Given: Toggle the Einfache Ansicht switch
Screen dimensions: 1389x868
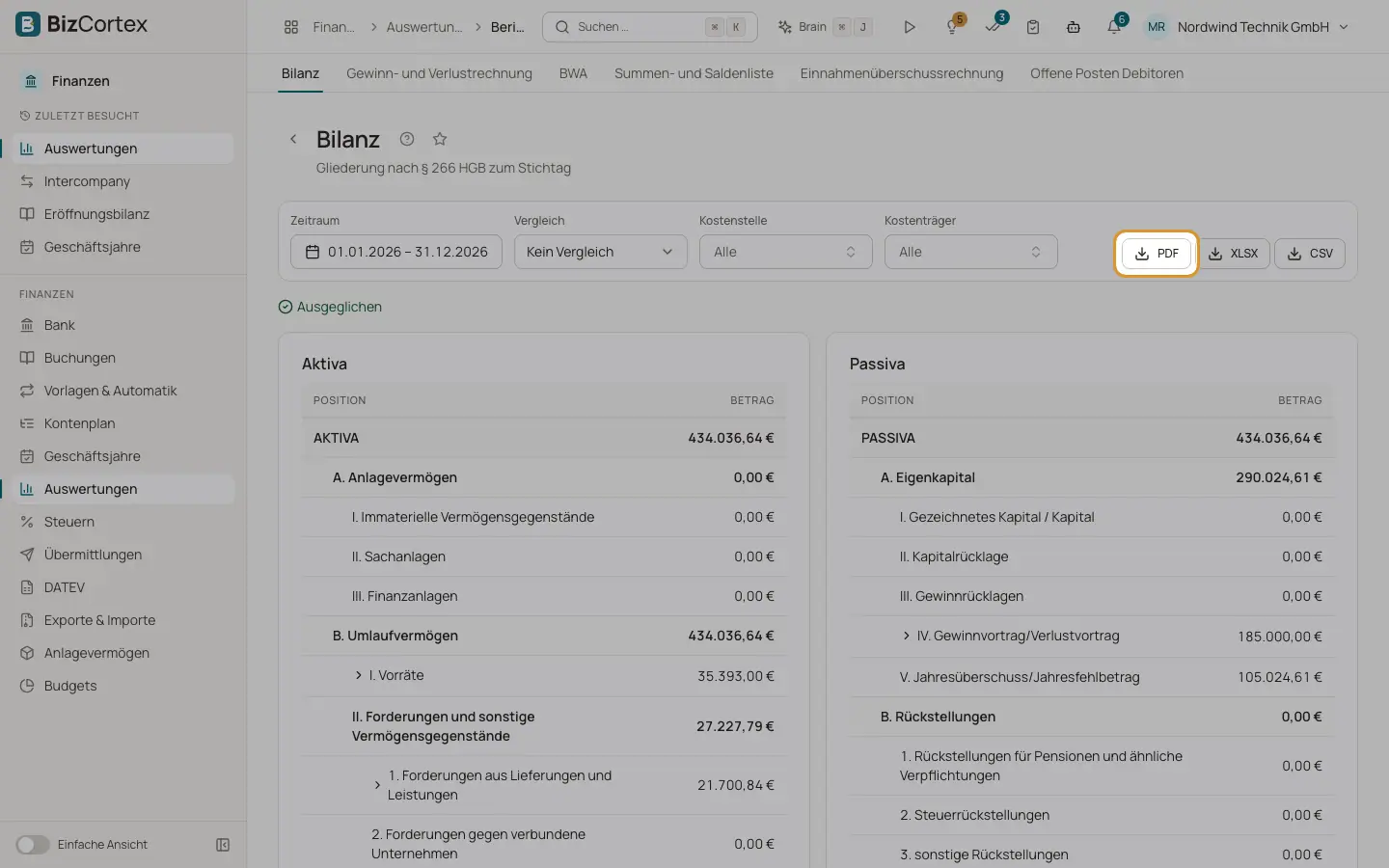Looking at the screenshot, I should pos(32,845).
